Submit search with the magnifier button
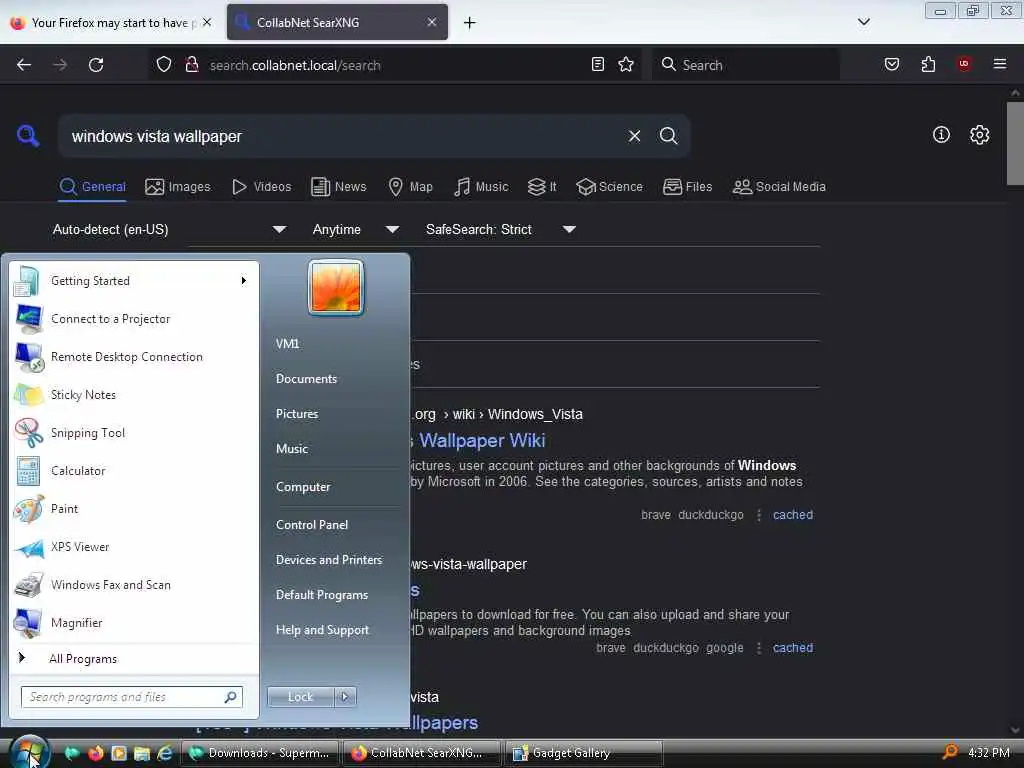The height and width of the screenshot is (768, 1024). (x=668, y=136)
